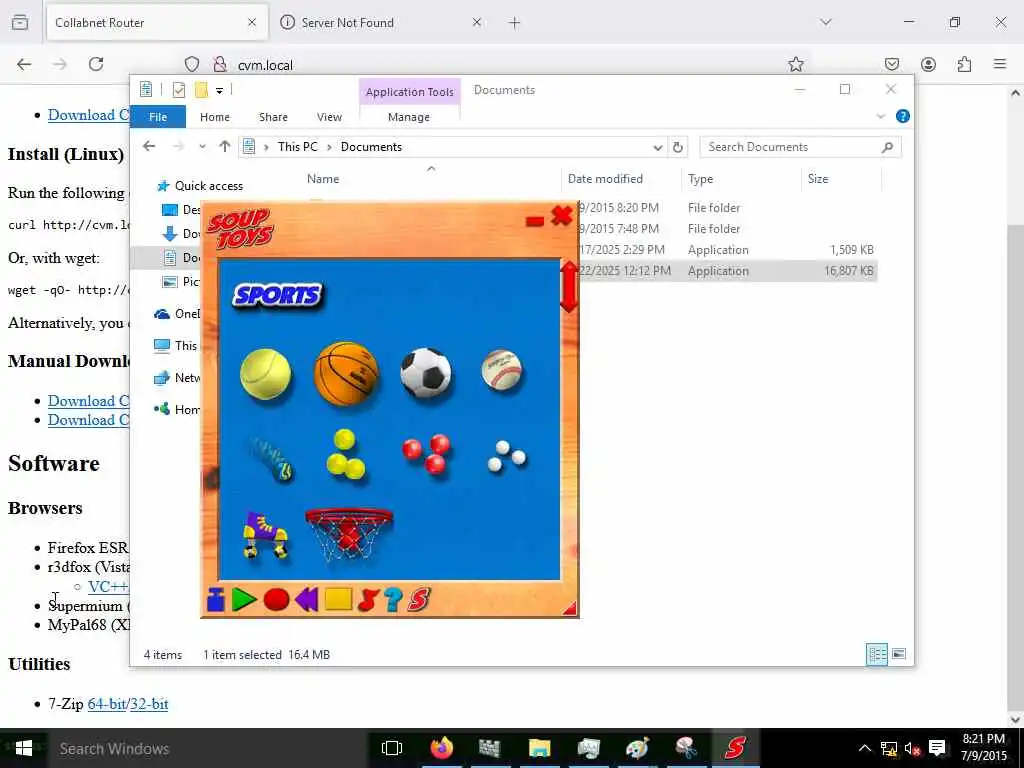
Task: Open a new Firefox tab
Action: [x=515, y=23]
